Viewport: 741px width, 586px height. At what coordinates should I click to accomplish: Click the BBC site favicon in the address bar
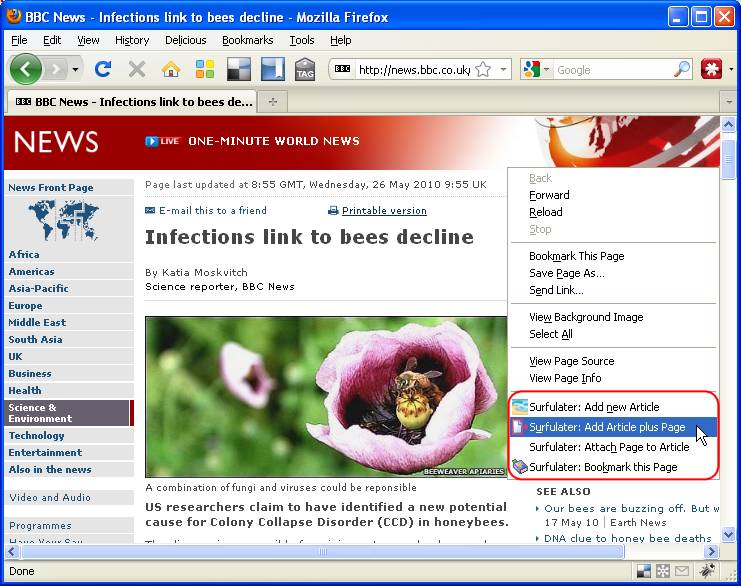[343, 69]
